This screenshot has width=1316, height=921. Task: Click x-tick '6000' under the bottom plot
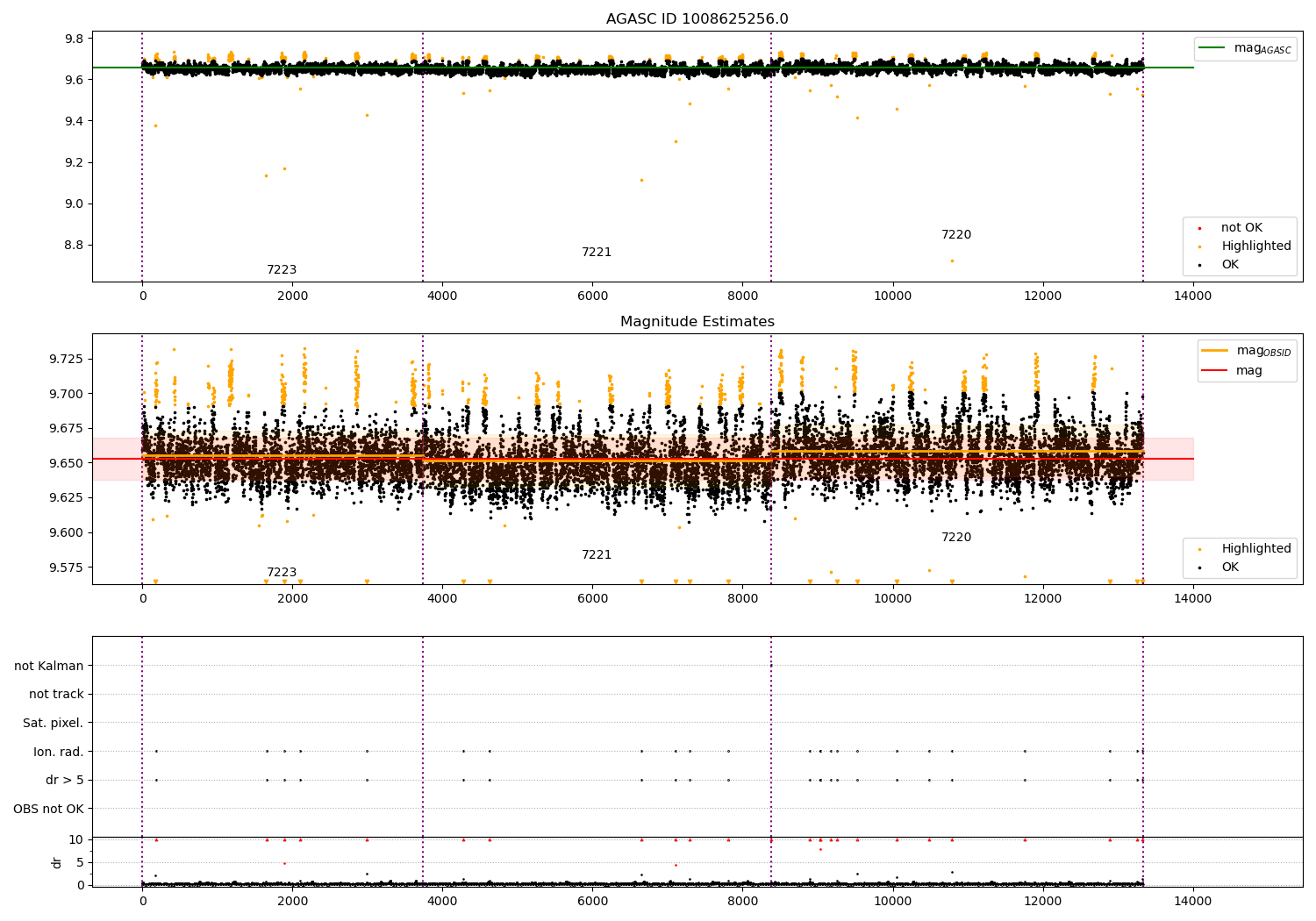point(592,902)
